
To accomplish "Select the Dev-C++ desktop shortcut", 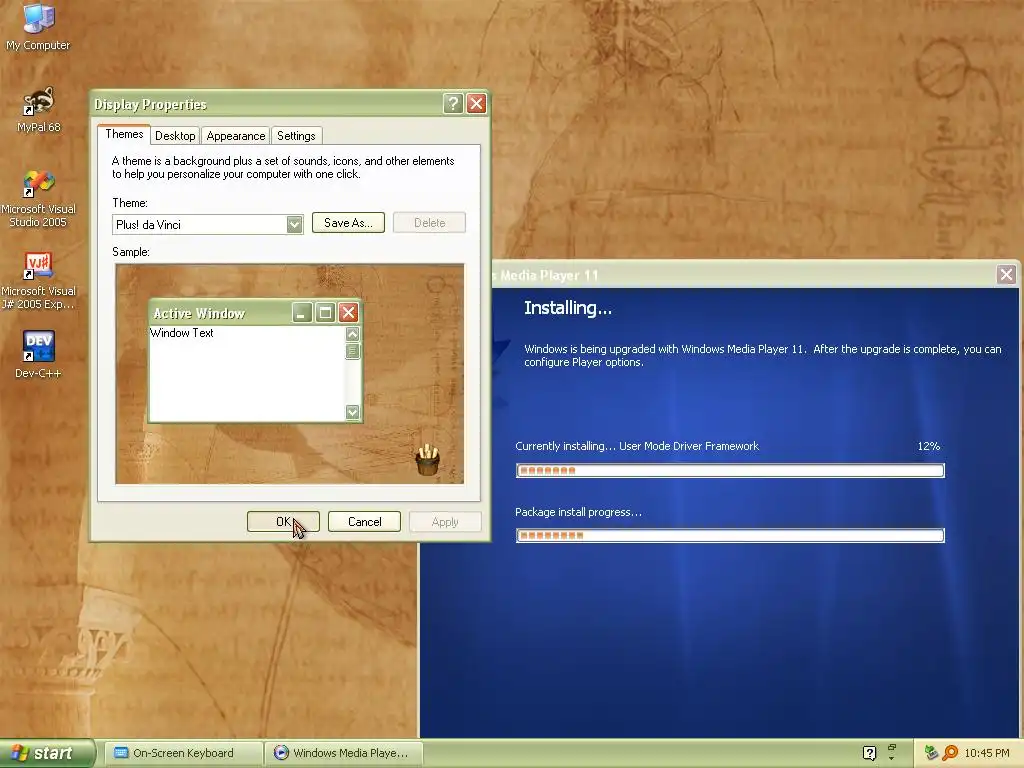I will 38,355.
